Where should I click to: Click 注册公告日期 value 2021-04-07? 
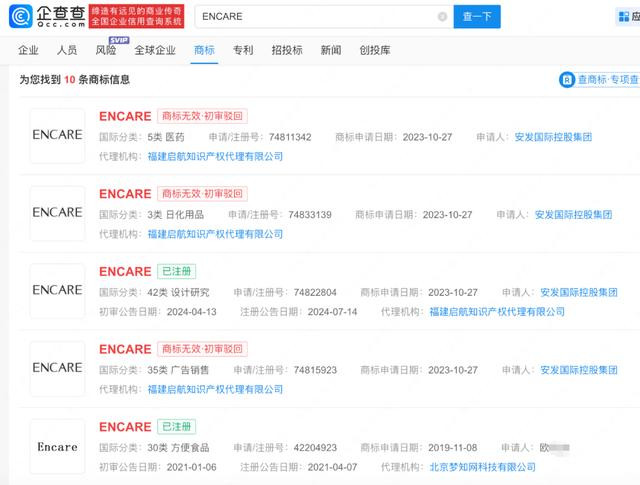(332, 467)
